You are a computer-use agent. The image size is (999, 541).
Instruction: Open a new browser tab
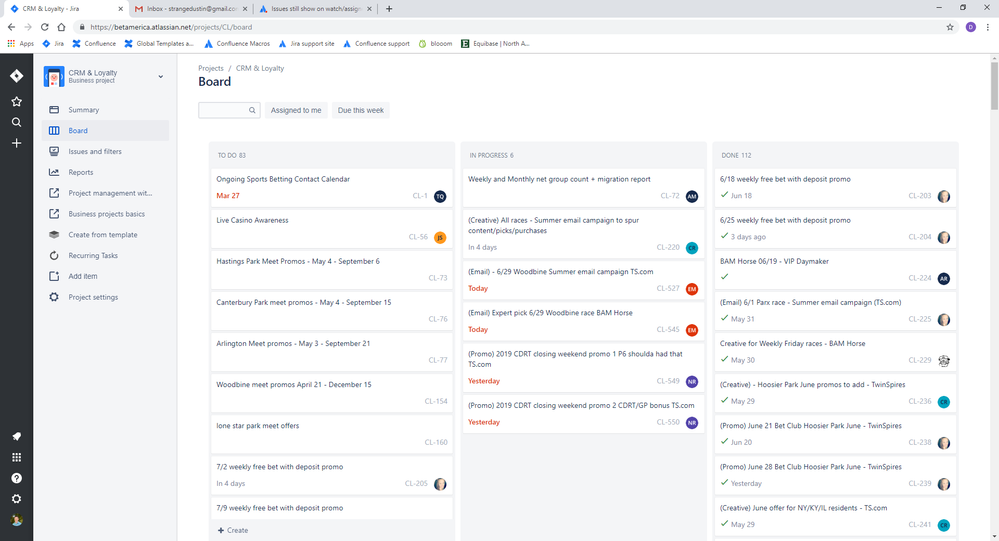click(x=389, y=9)
